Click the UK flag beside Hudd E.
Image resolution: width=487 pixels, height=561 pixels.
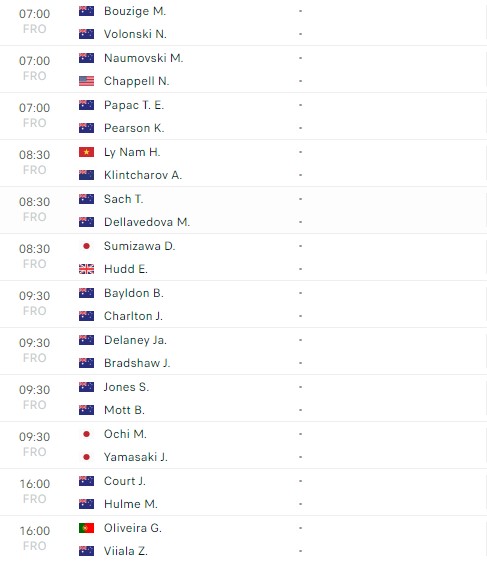click(x=86, y=269)
